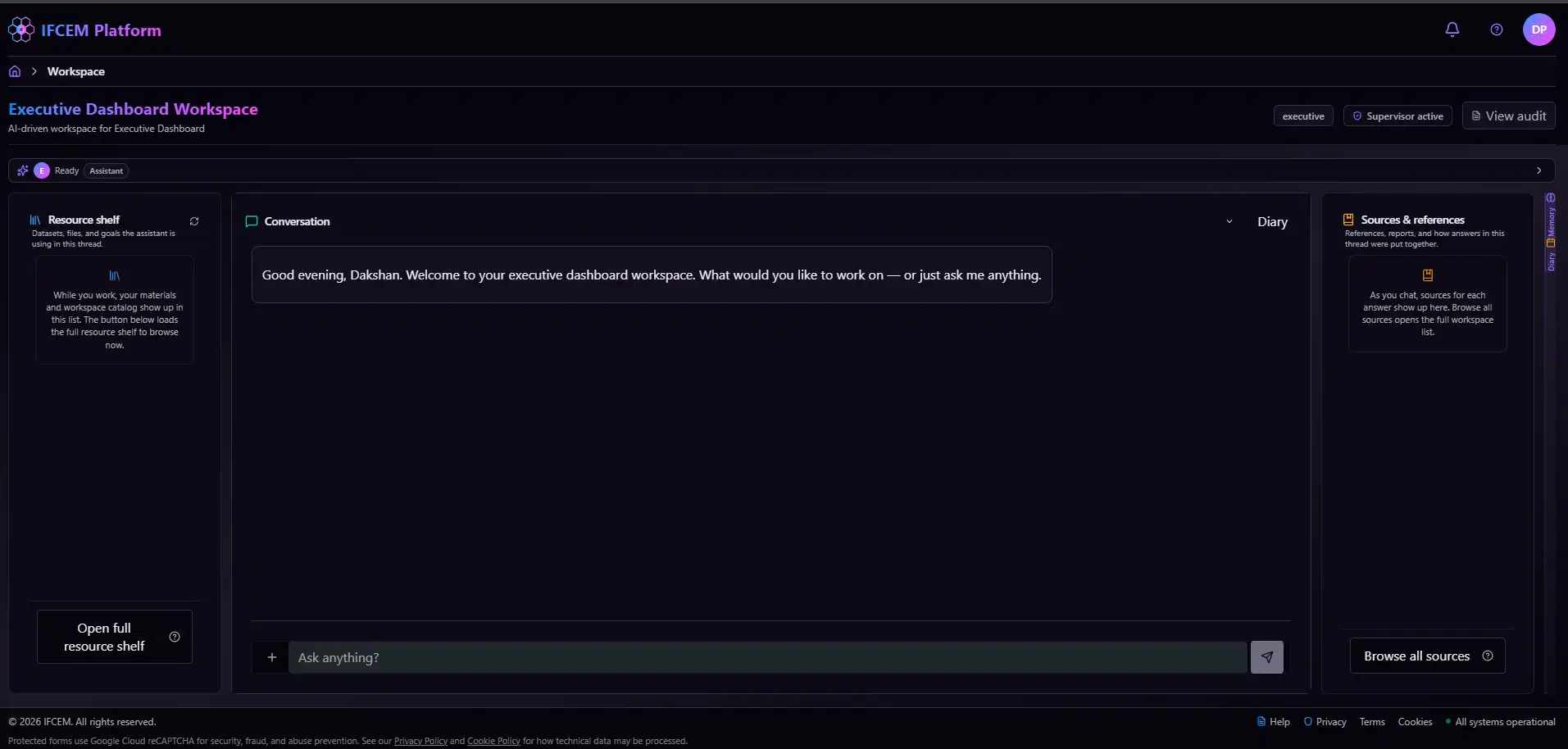This screenshot has width=1568, height=749.
Task: Open the DP user avatar menu
Action: 1538,30
